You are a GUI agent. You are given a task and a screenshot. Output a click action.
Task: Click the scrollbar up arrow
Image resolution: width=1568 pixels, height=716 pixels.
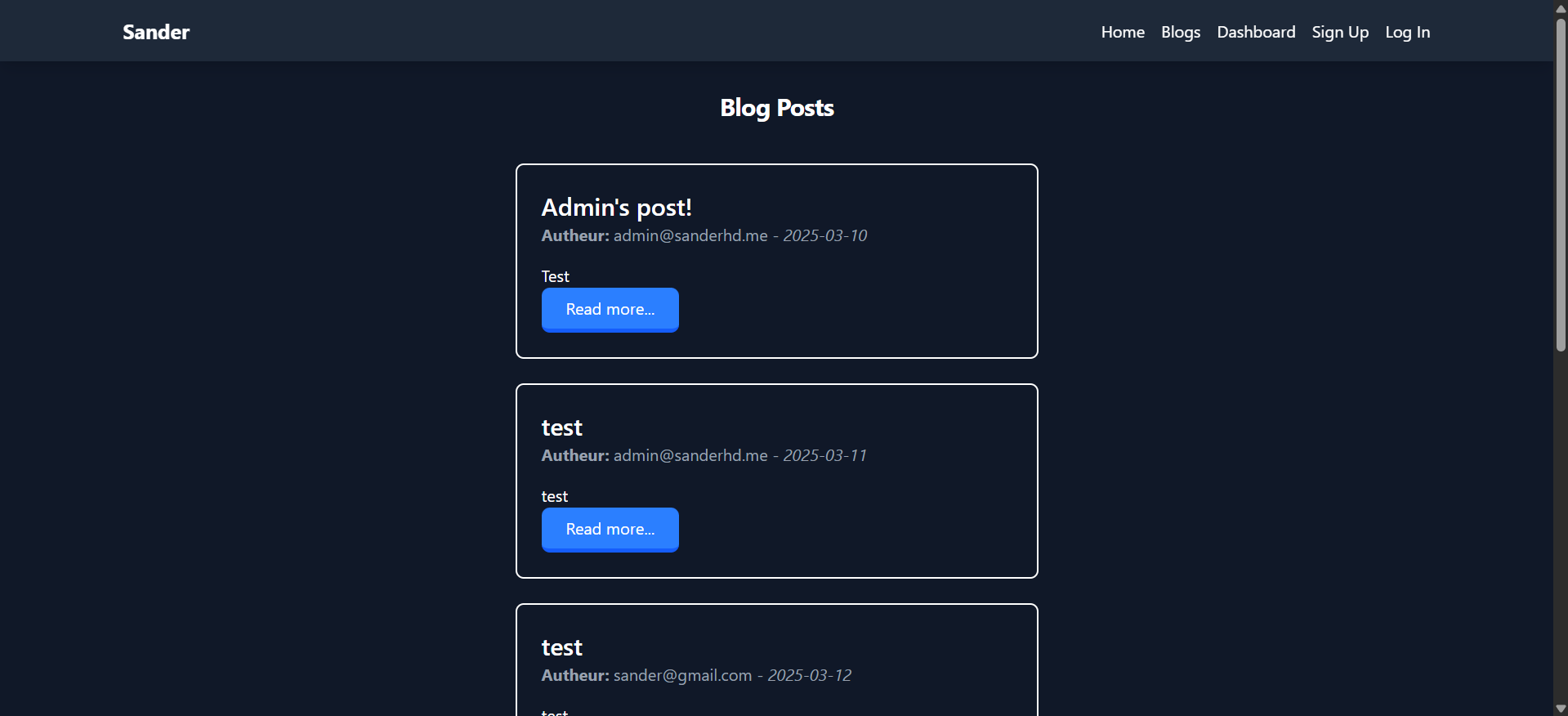click(1561, 7)
